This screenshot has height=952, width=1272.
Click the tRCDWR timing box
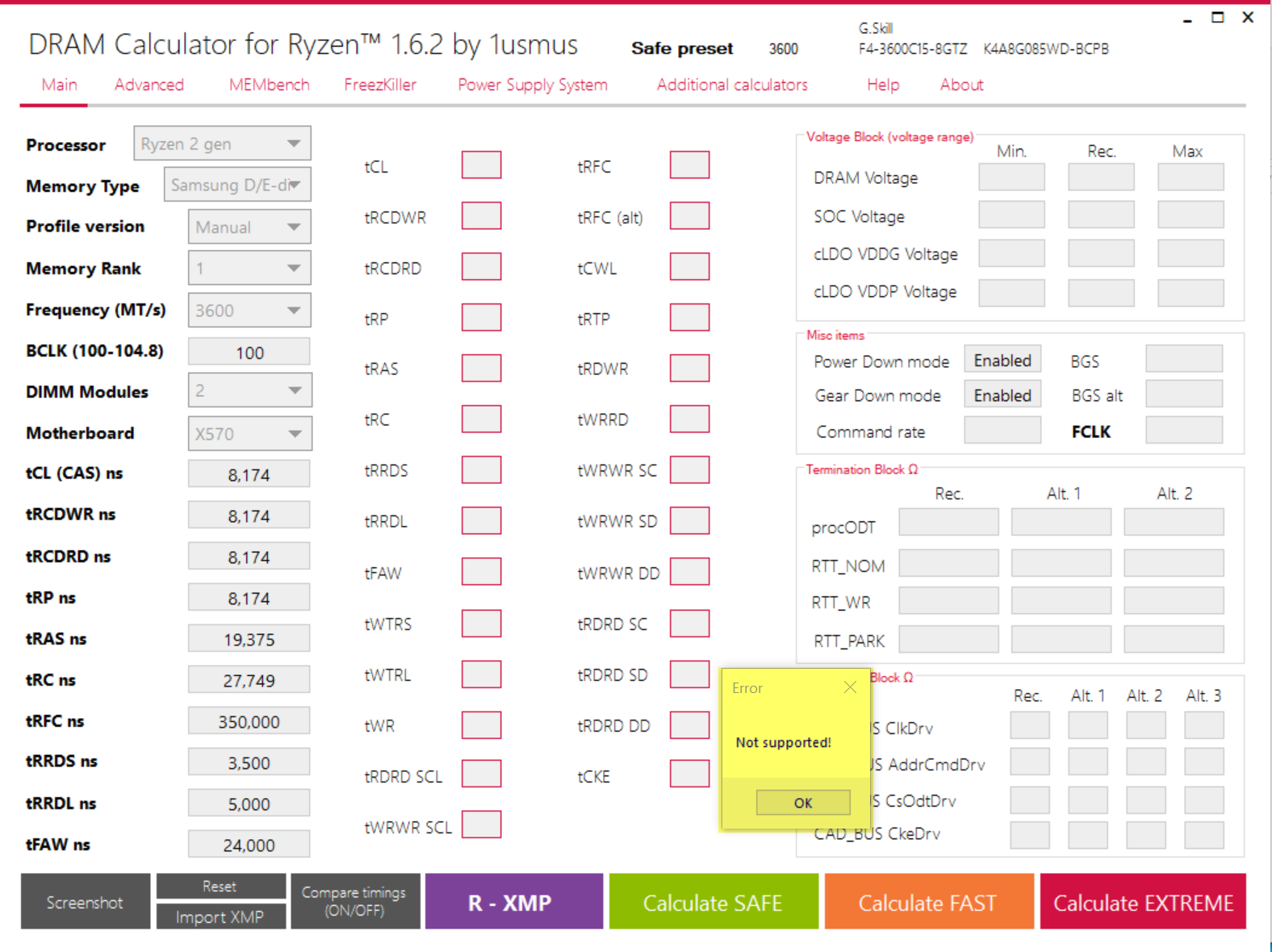(482, 216)
